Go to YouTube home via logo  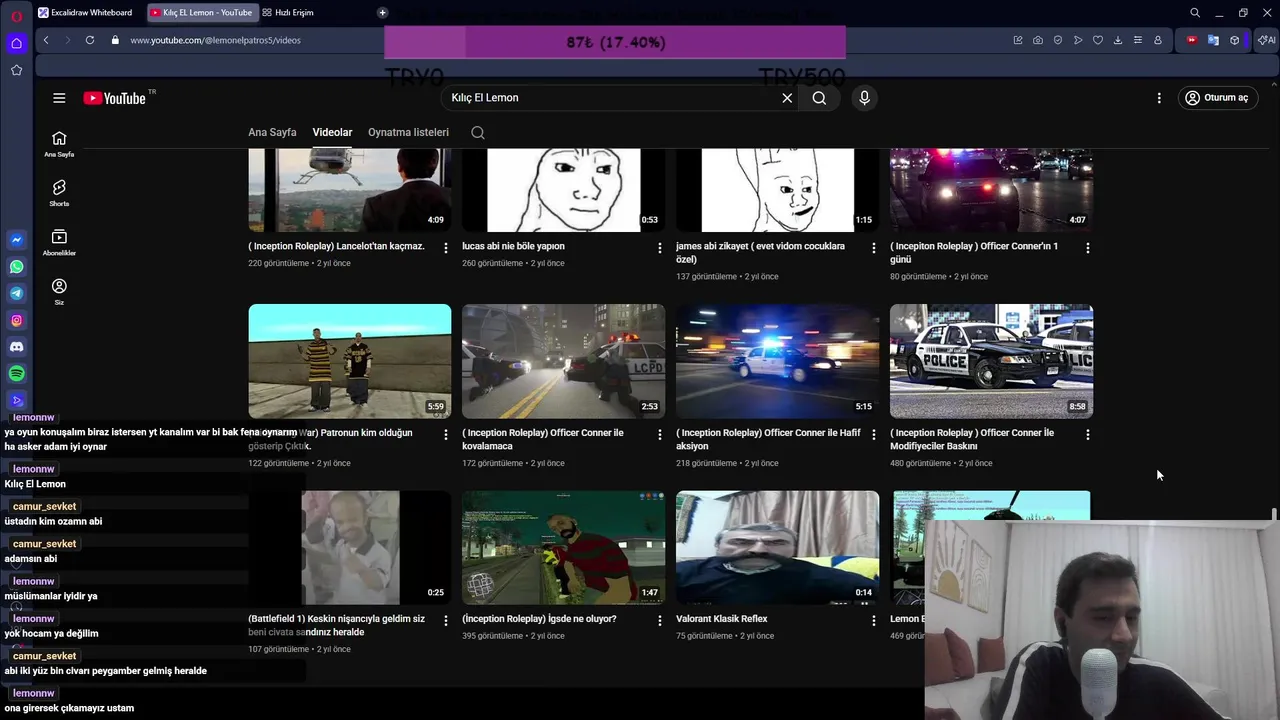coord(115,98)
